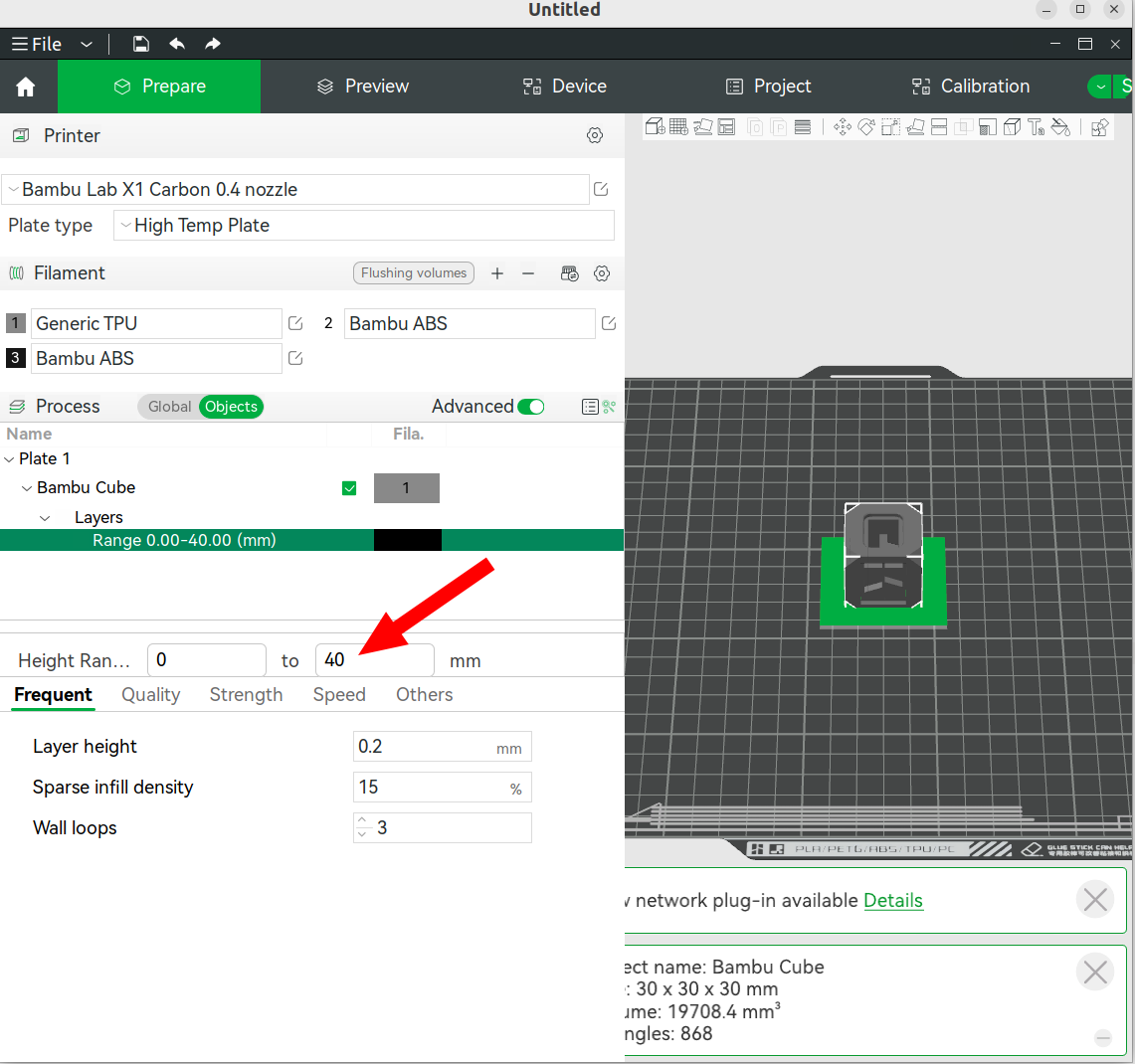Collapse the Plate 1 tree node
Screen dimensions: 1135x1064
[9, 459]
